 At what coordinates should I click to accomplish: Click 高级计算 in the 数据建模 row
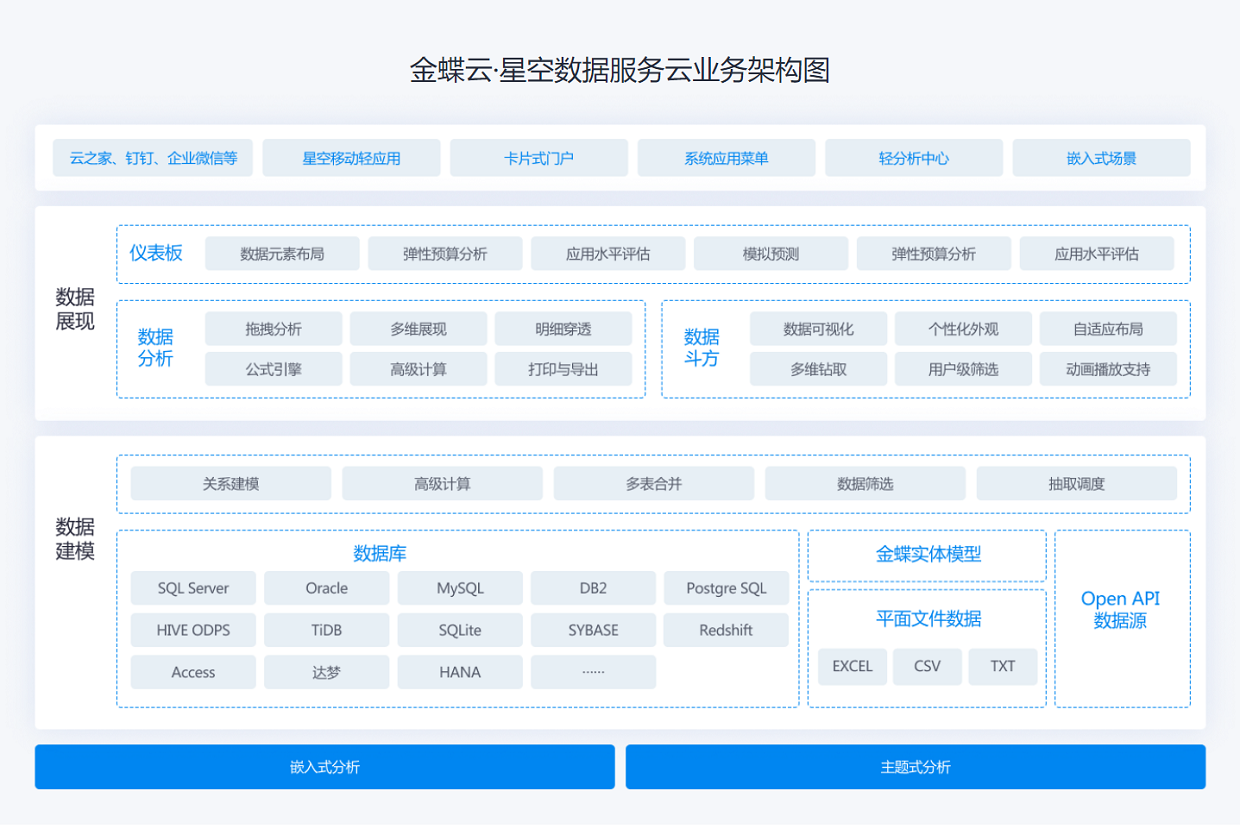coord(442,484)
